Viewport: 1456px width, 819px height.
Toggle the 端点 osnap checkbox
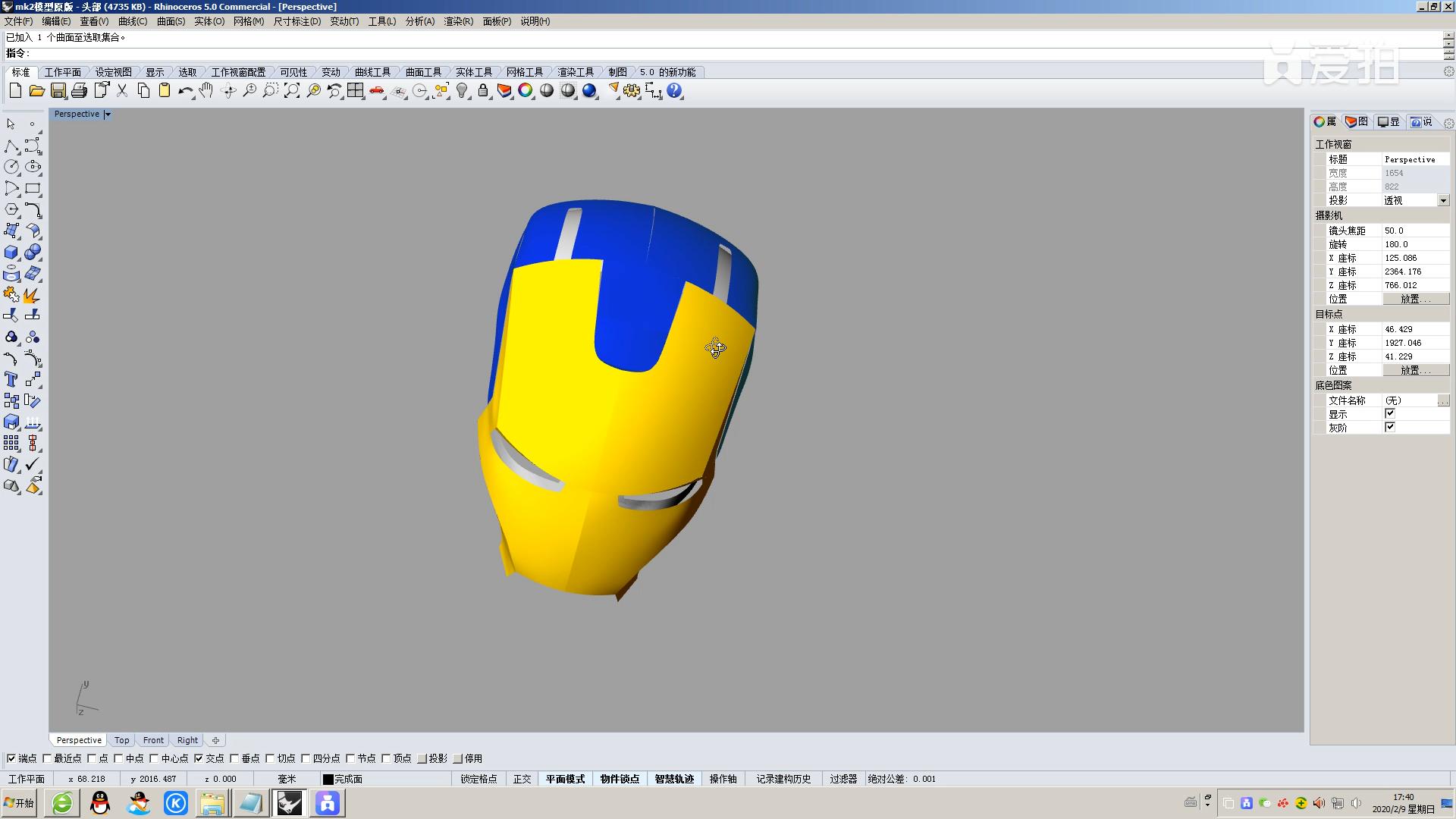click(11, 758)
